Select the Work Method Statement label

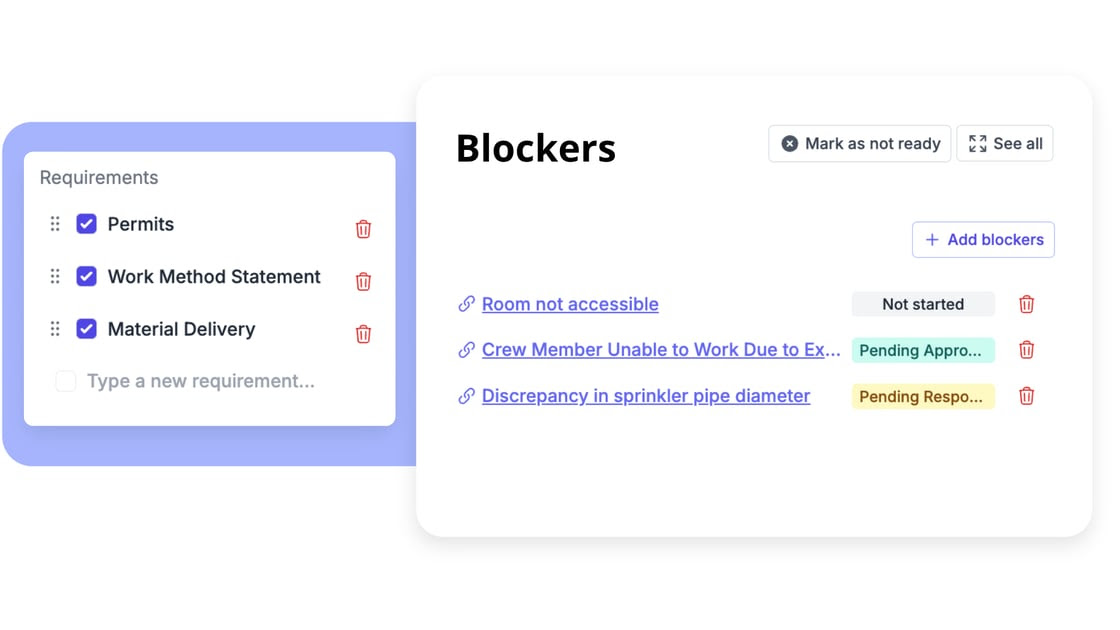click(214, 276)
